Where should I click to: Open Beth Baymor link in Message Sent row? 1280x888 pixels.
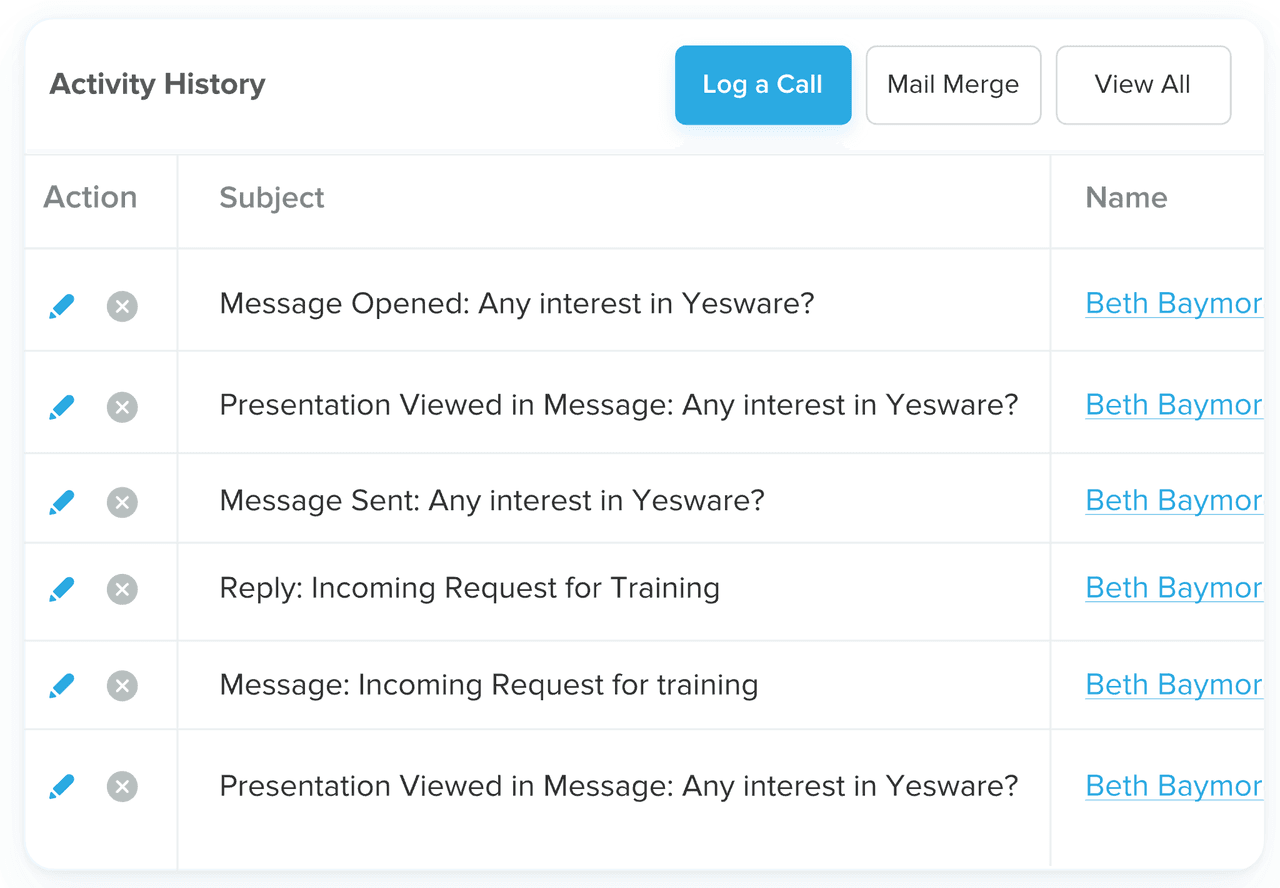coord(1173,500)
